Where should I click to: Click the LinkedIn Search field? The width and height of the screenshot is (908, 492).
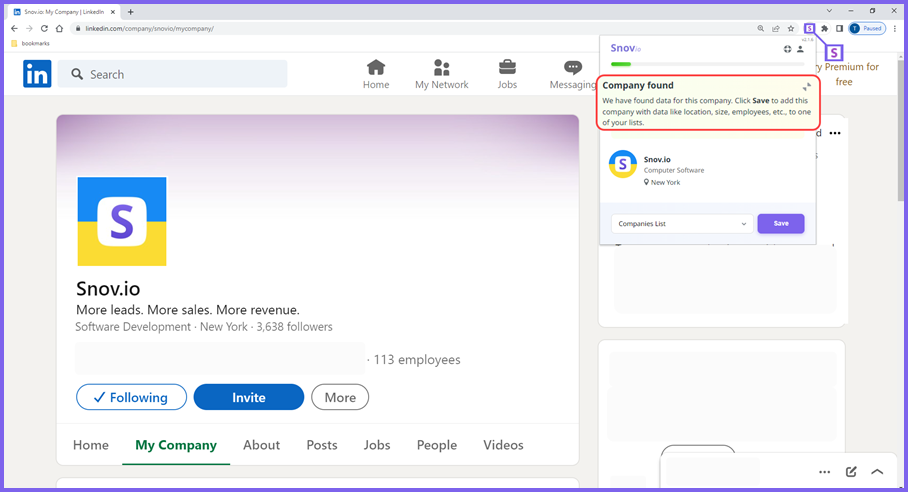[x=173, y=74]
